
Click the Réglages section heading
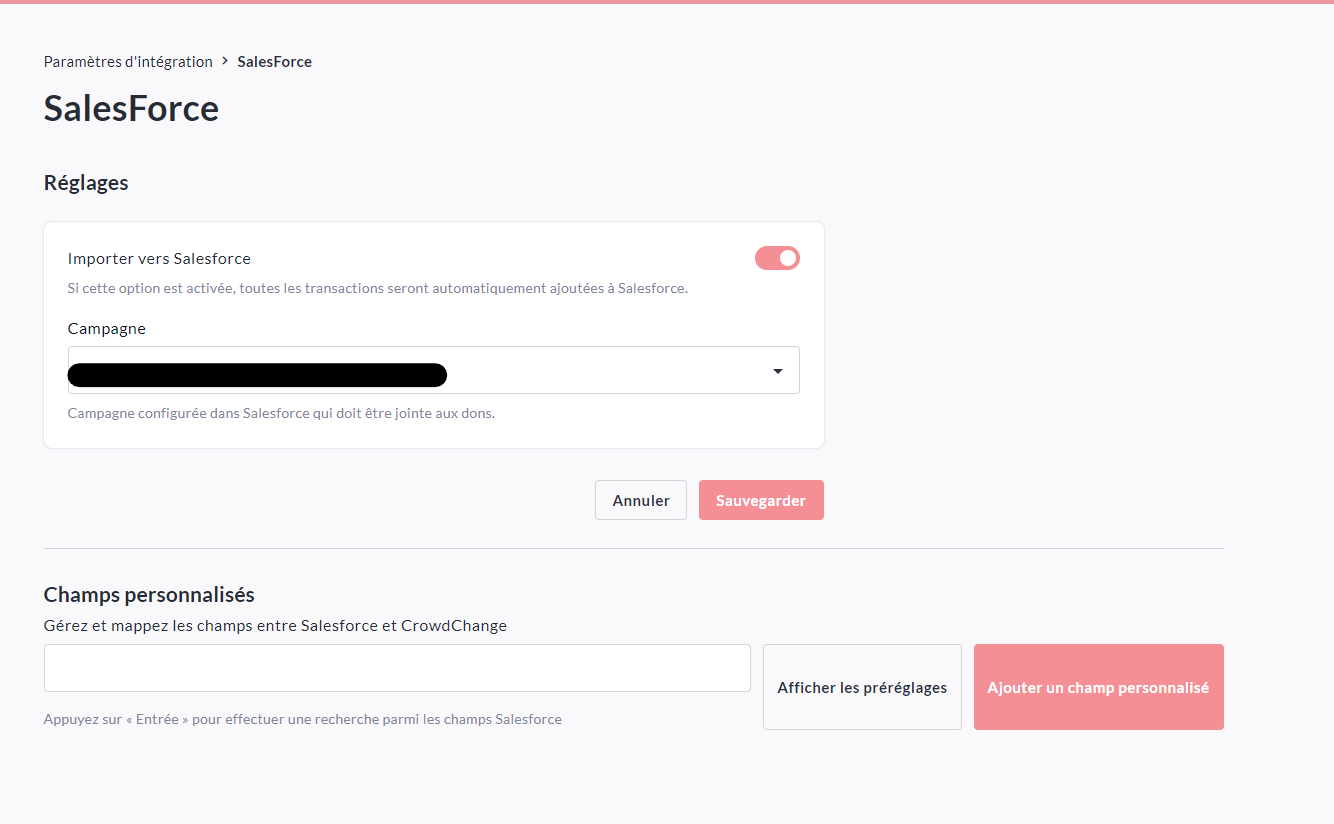pos(86,183)
